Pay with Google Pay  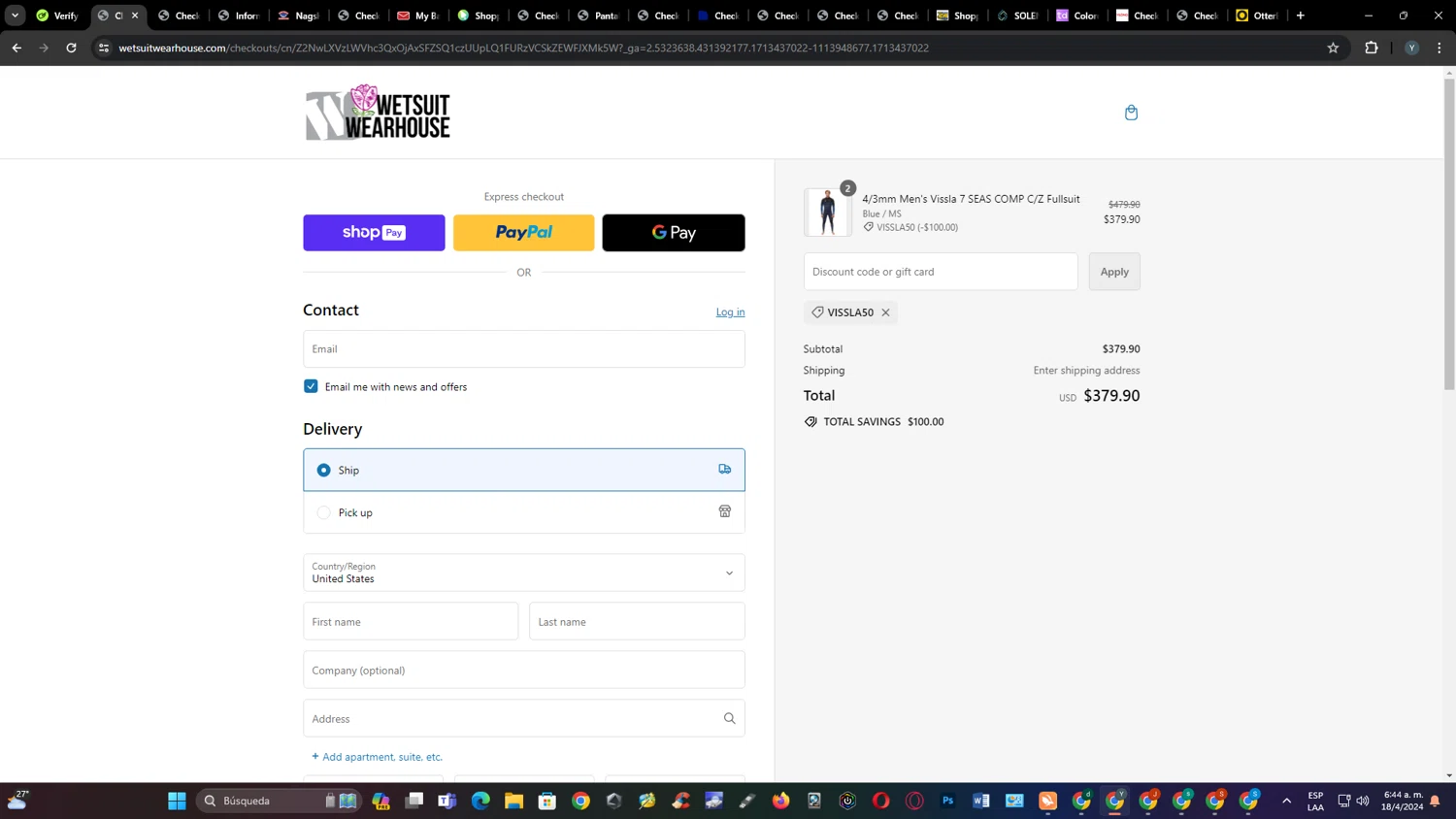click(674, 233)
